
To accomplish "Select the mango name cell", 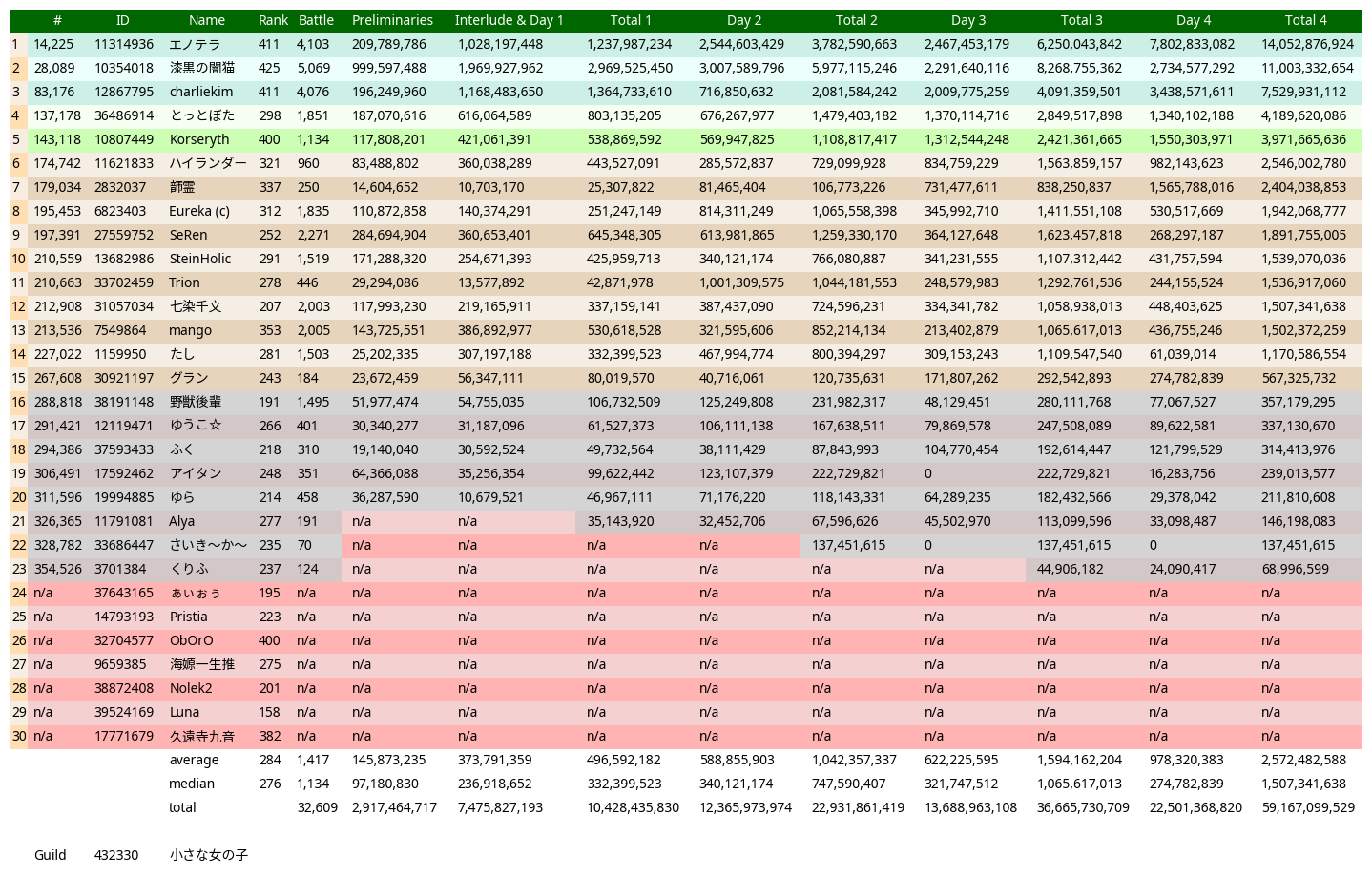I will [x=191, y=330].
